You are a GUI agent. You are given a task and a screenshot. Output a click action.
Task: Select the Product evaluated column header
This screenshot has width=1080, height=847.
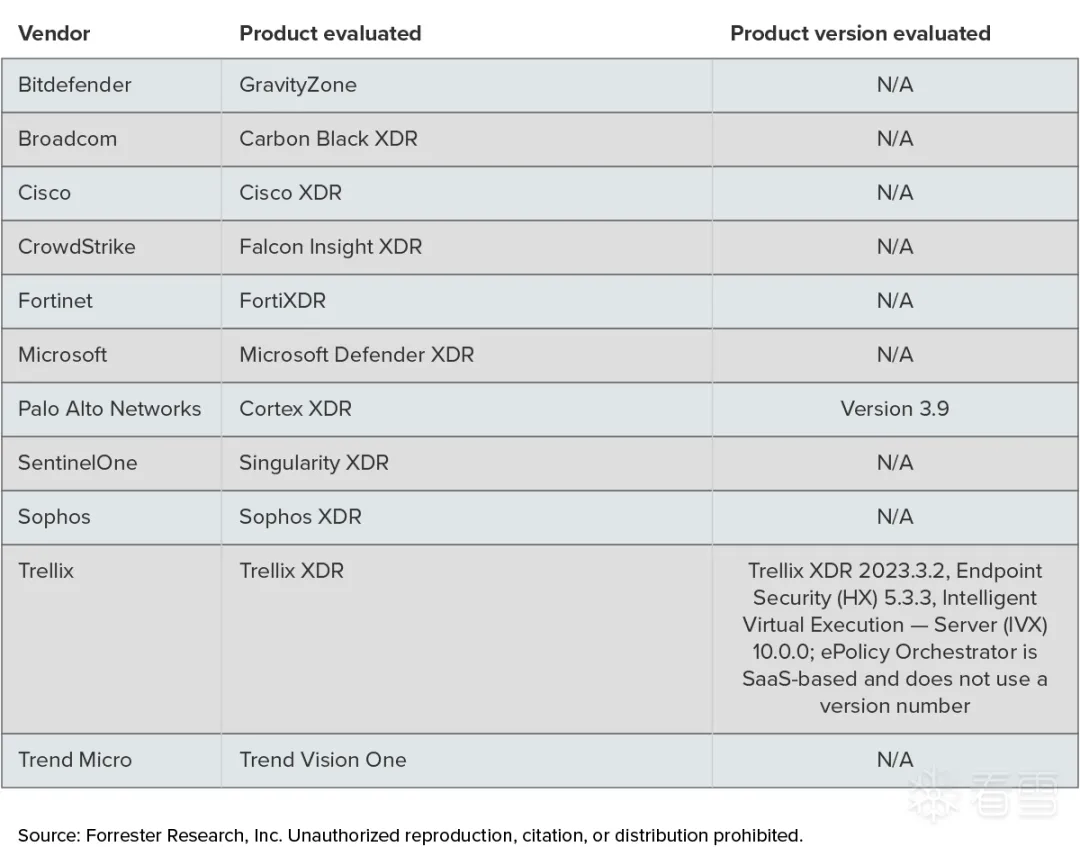click(x=330, y=33)
